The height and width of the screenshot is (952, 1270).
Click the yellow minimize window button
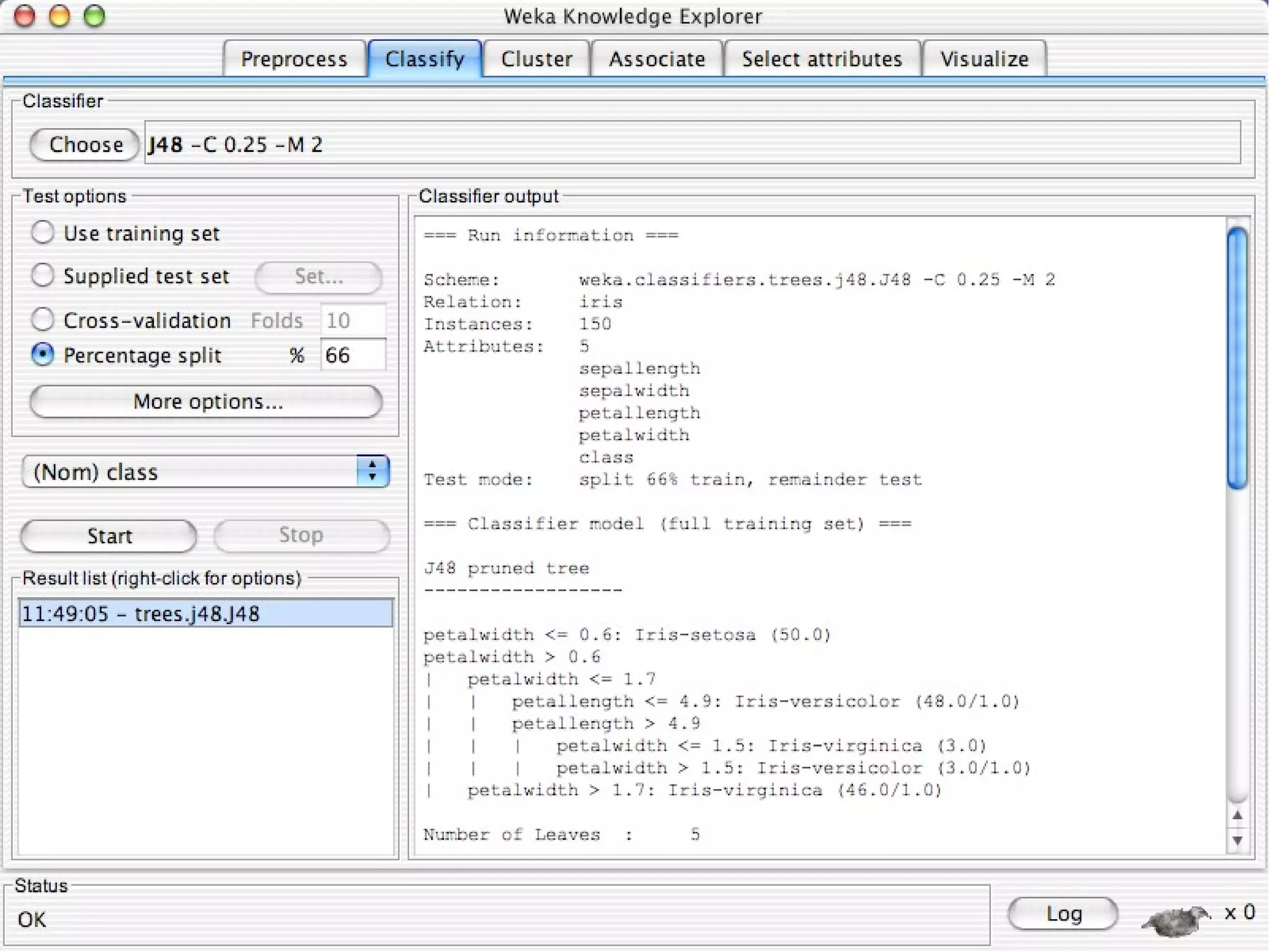pyautogui.click(x=60, y=15)
